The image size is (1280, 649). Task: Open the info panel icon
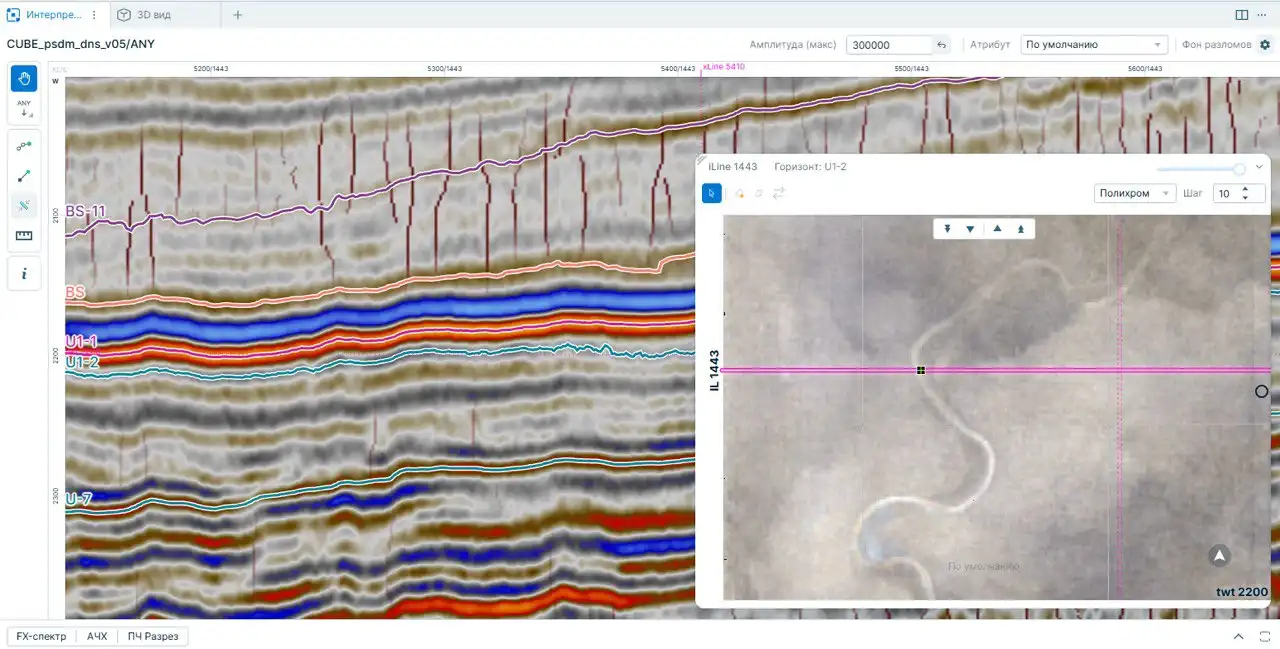click(24, 274)
